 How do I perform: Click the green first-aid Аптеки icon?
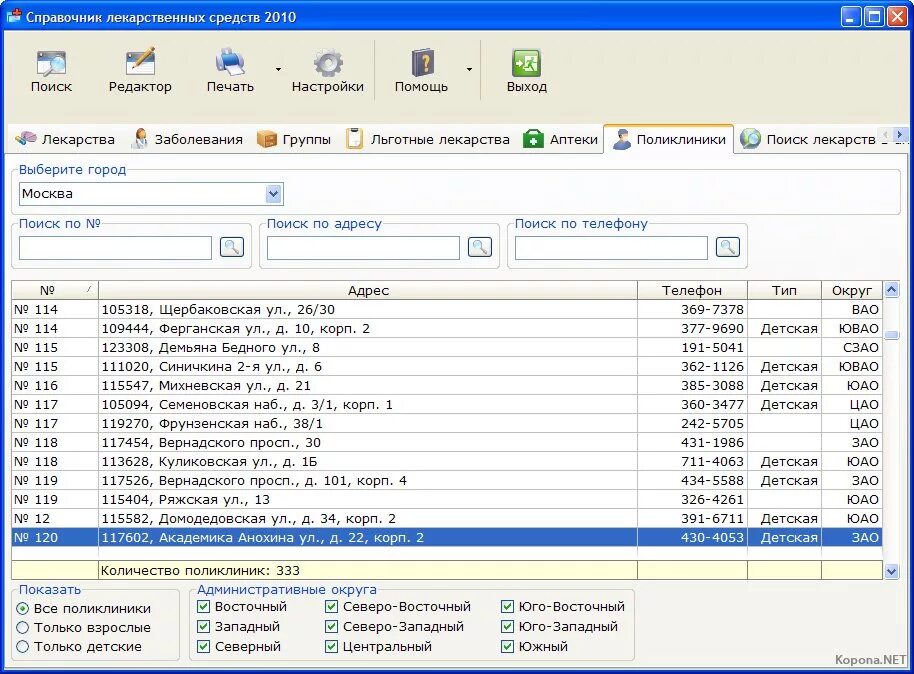[533, 139]
